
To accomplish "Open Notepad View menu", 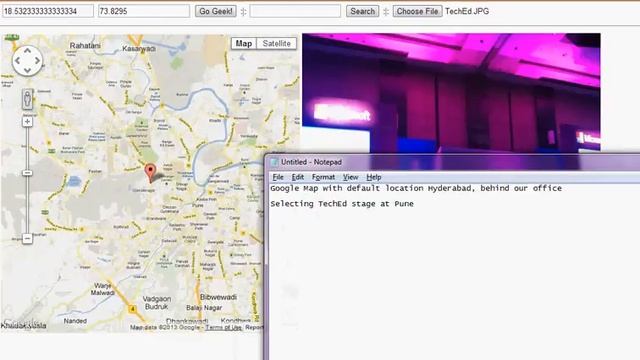I will (350, 177).
